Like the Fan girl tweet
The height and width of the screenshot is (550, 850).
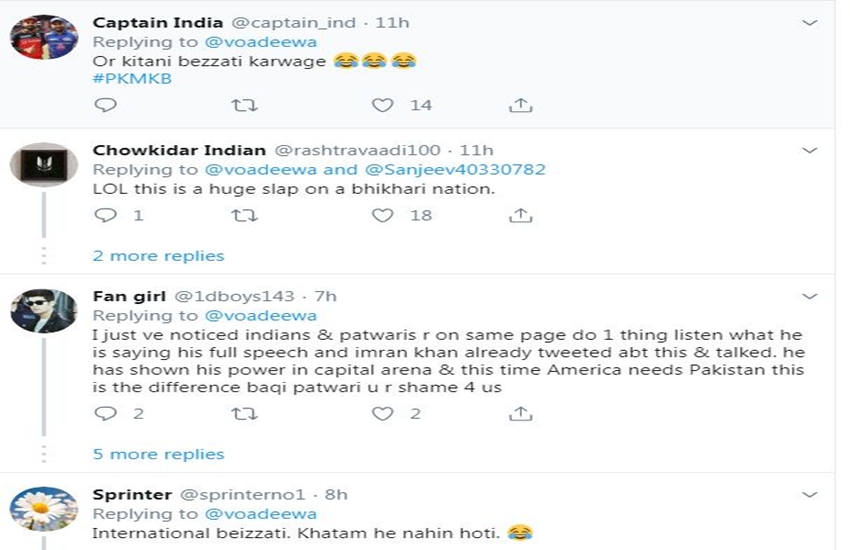click(x=383, y=413)
